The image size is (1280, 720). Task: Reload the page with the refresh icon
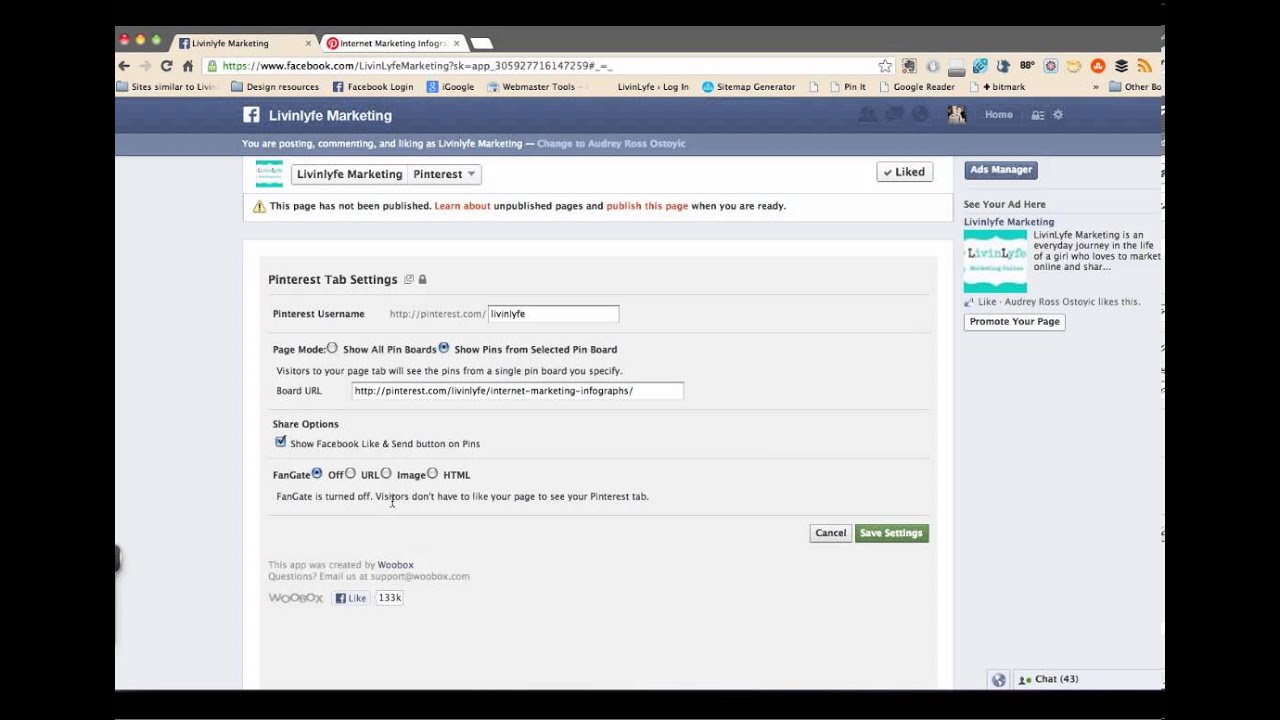[166, 66]
